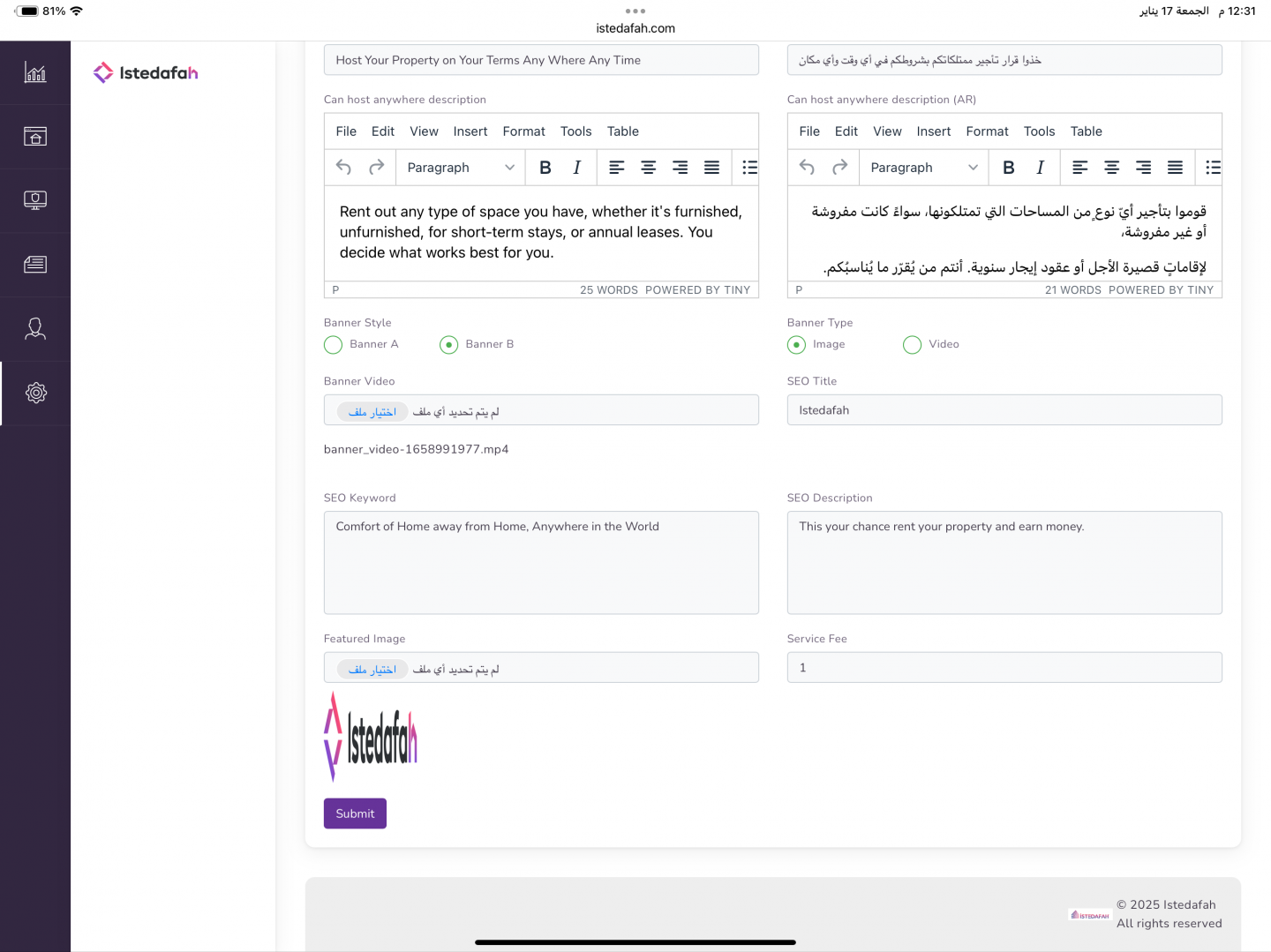The image size is (1271, 952).
Task: Click bullet list icon in English editor
Action: 749,168
